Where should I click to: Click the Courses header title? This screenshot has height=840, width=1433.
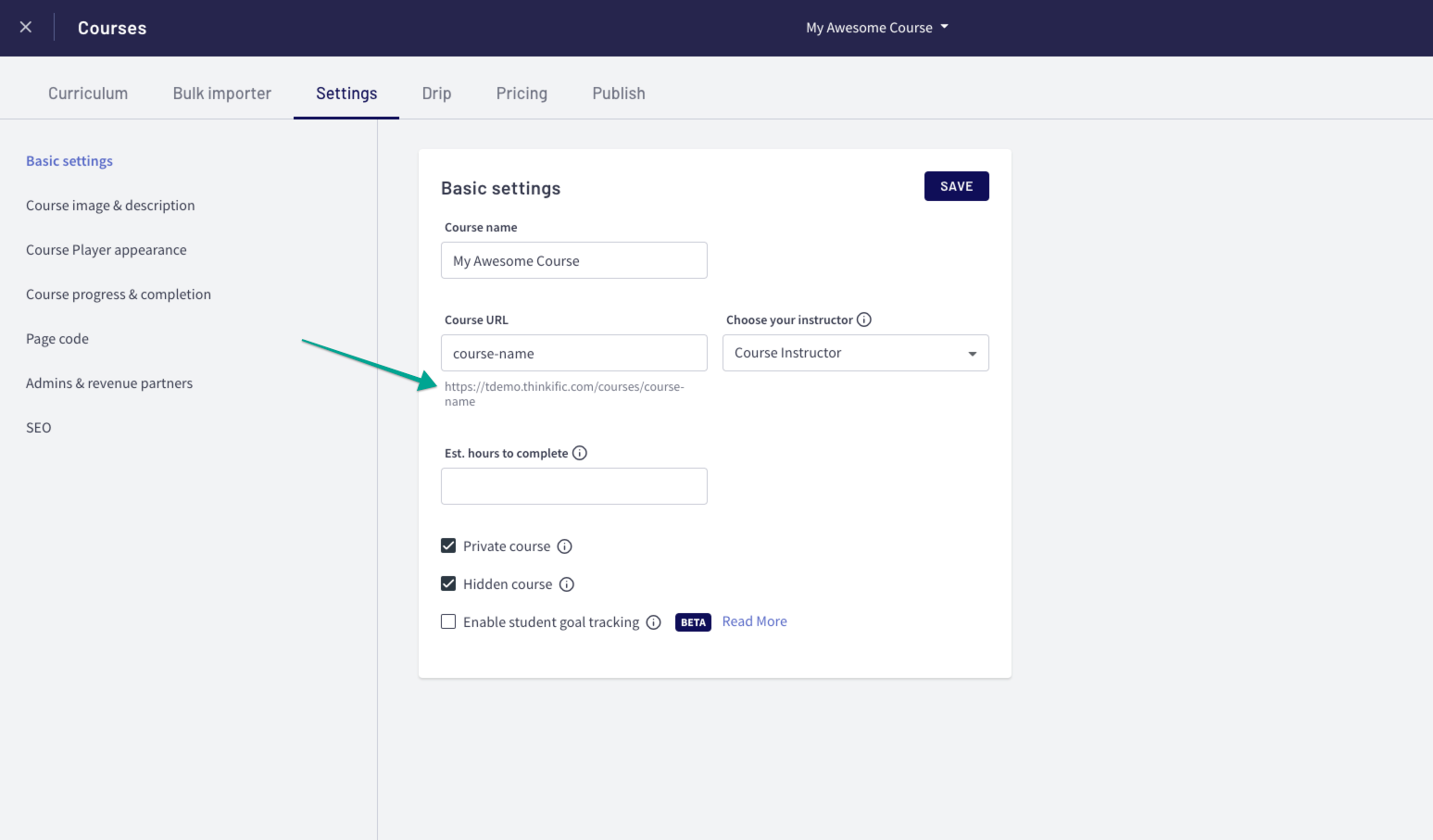112,28
